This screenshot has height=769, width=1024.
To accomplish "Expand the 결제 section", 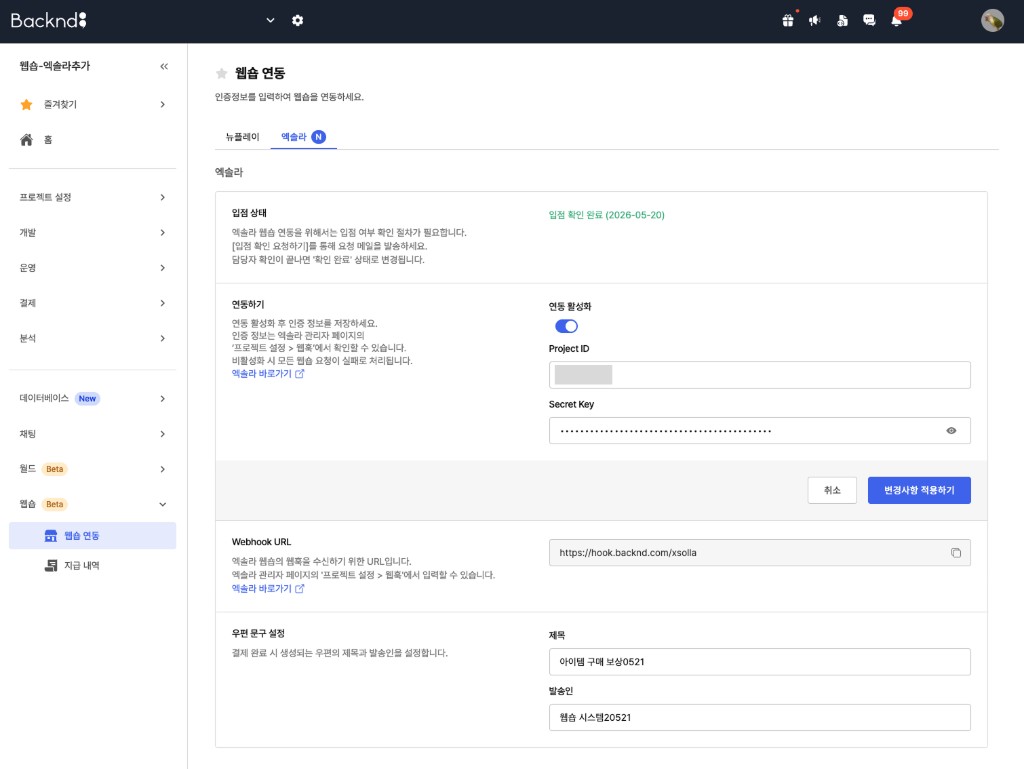I will click(x=92, y=303).
